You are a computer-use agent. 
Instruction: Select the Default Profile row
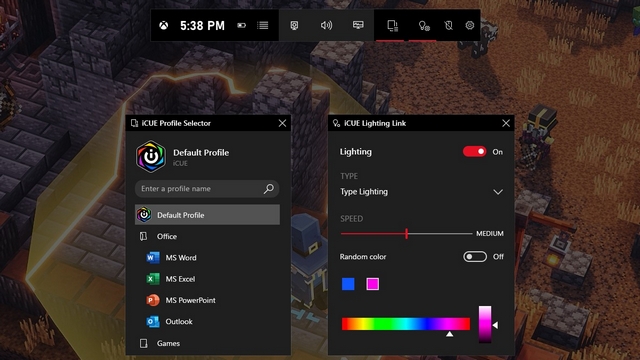[x=207, y=215]
